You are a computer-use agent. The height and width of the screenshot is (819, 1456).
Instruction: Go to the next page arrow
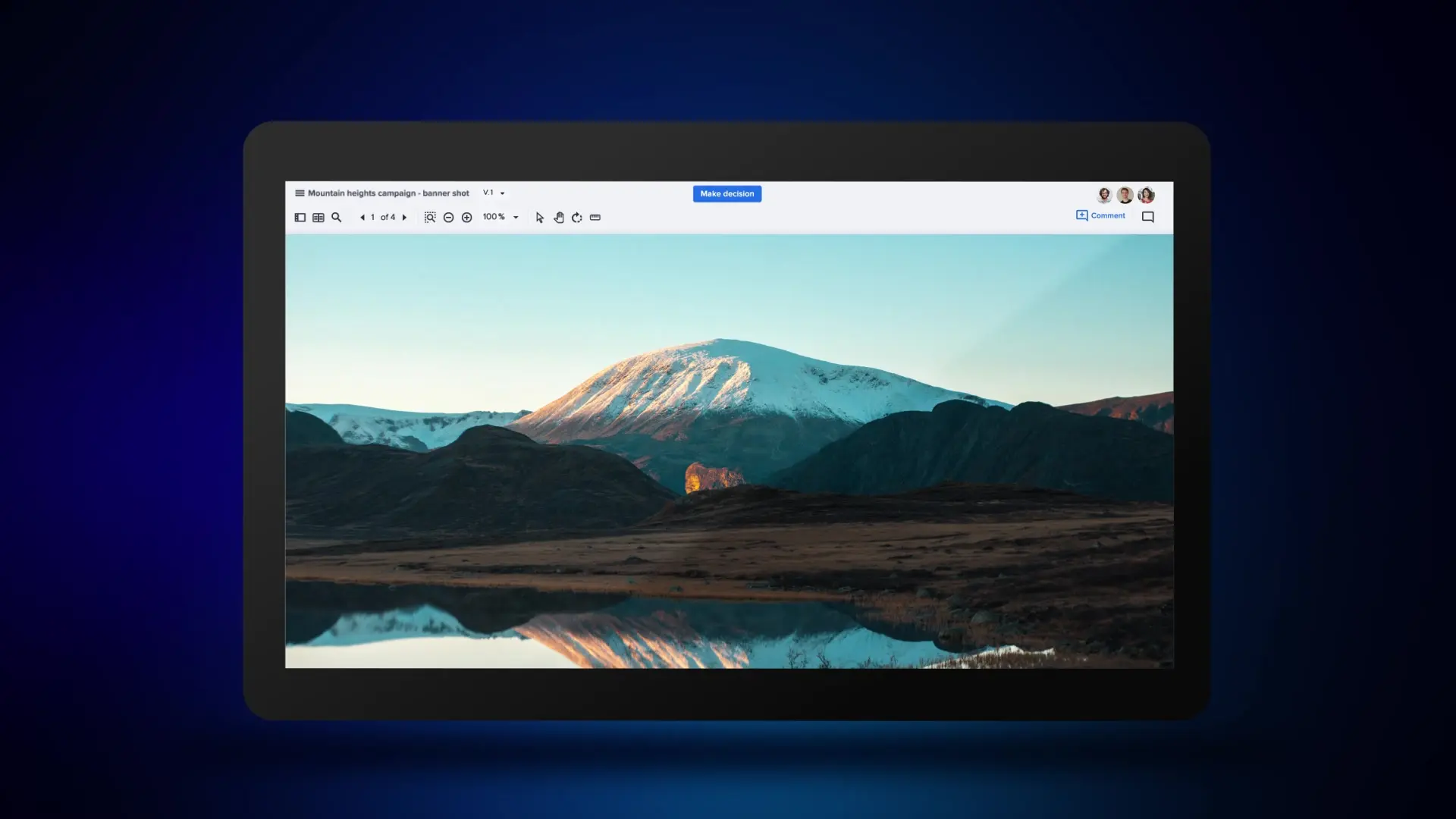coord(404,218)
